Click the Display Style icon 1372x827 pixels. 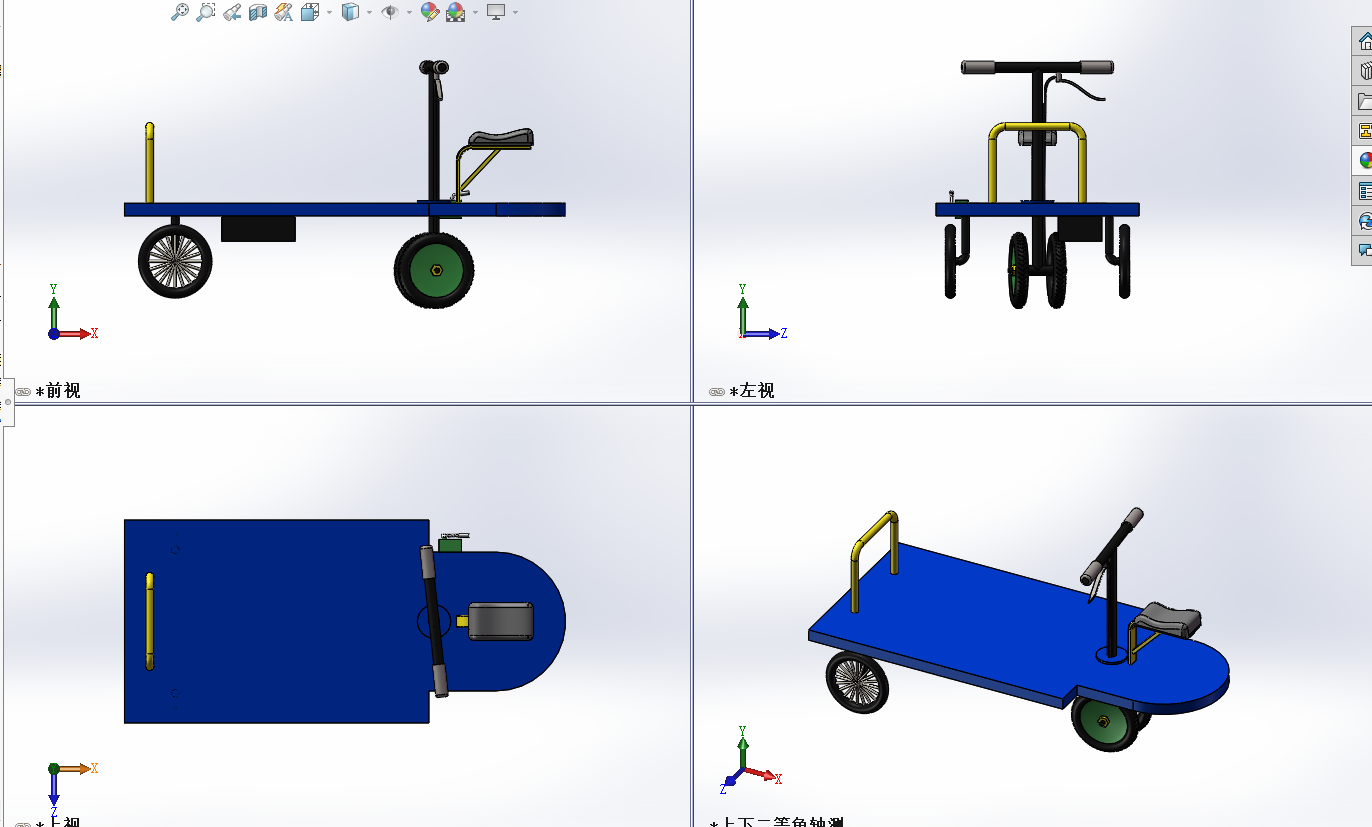pyautogui.click(x=350, y=12)
